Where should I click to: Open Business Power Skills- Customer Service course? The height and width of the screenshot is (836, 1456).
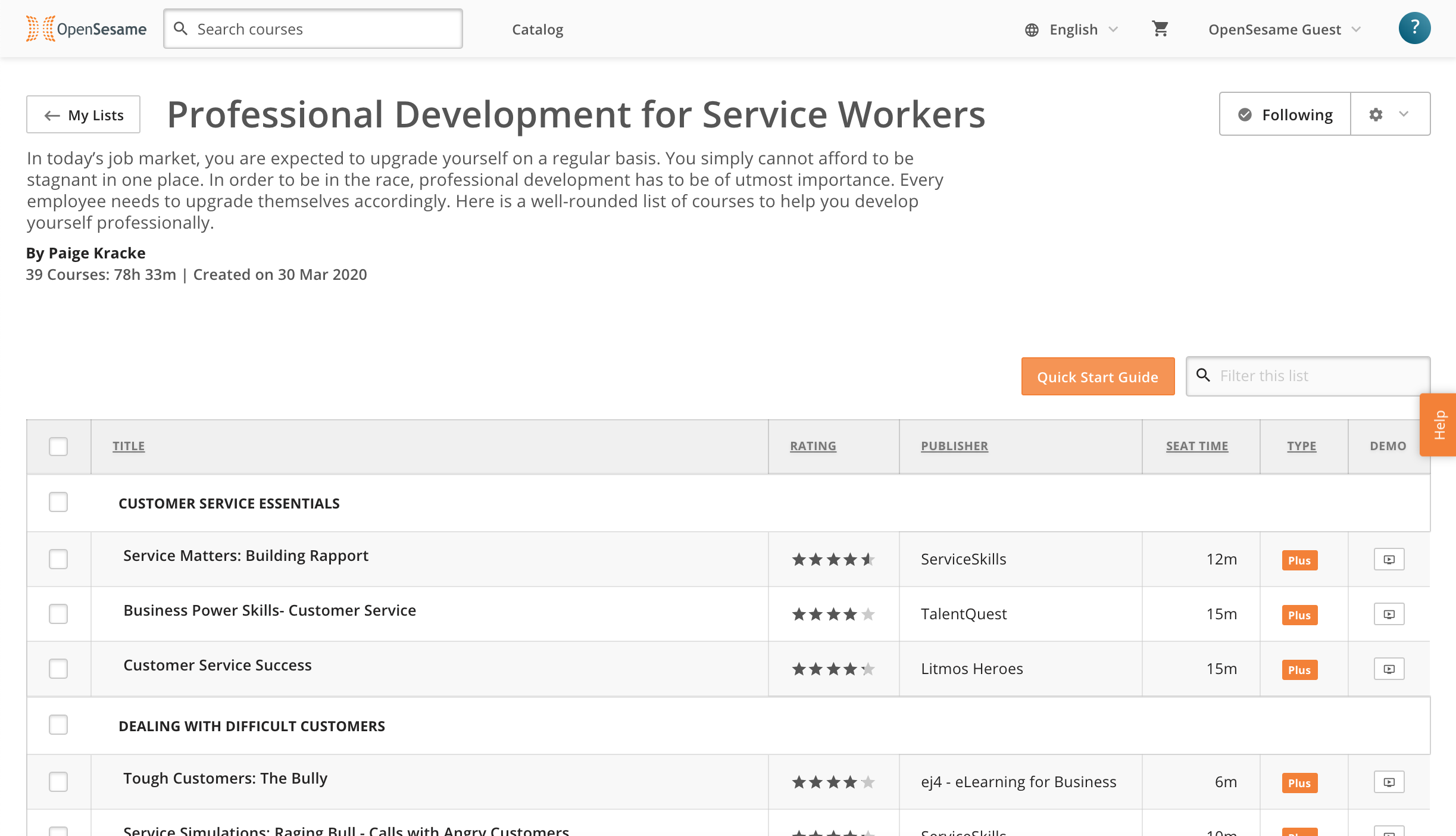[x=270, y=610]
